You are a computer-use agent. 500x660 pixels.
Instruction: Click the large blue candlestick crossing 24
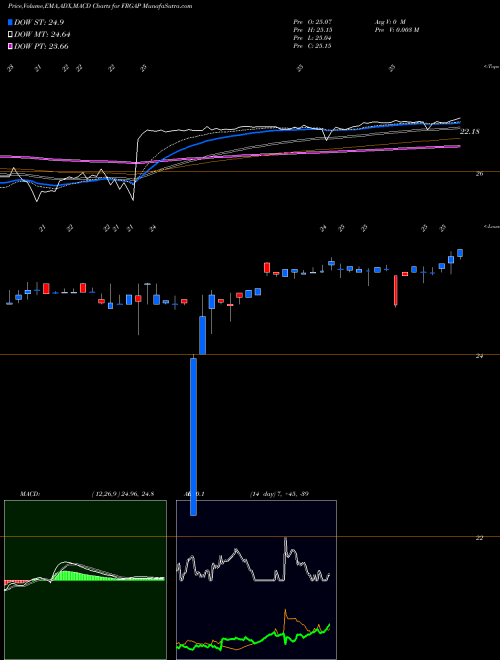pyautogui.click(x=194, y=436)
